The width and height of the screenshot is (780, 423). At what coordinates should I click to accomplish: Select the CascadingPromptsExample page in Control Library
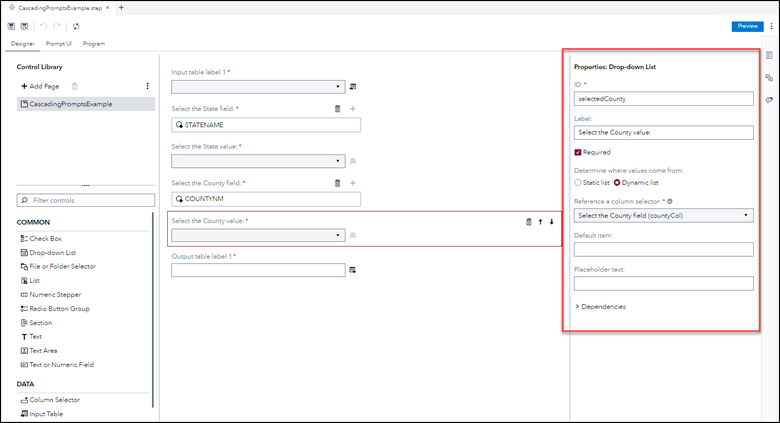tap(86, 104)
